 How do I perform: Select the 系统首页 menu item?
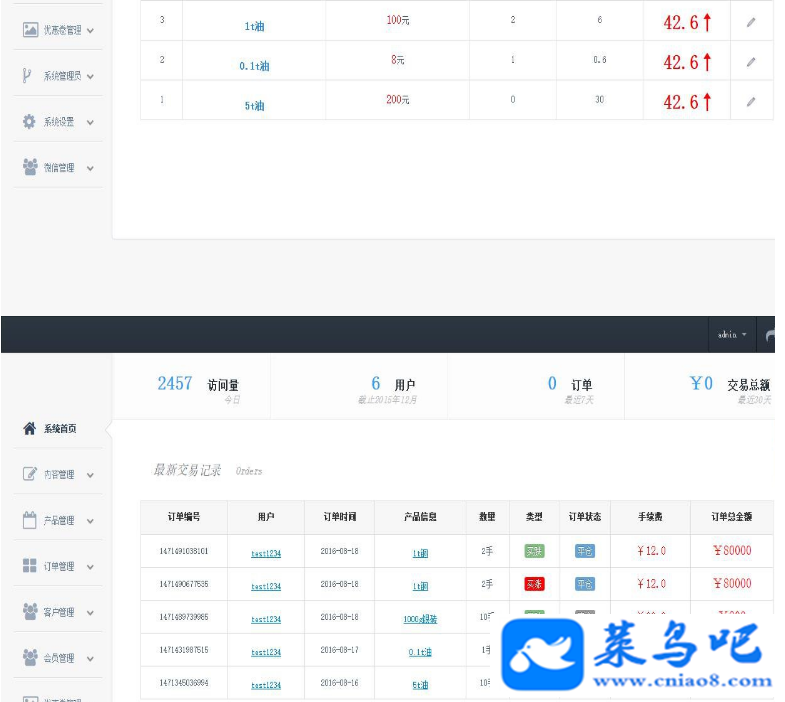pos(58,429)
